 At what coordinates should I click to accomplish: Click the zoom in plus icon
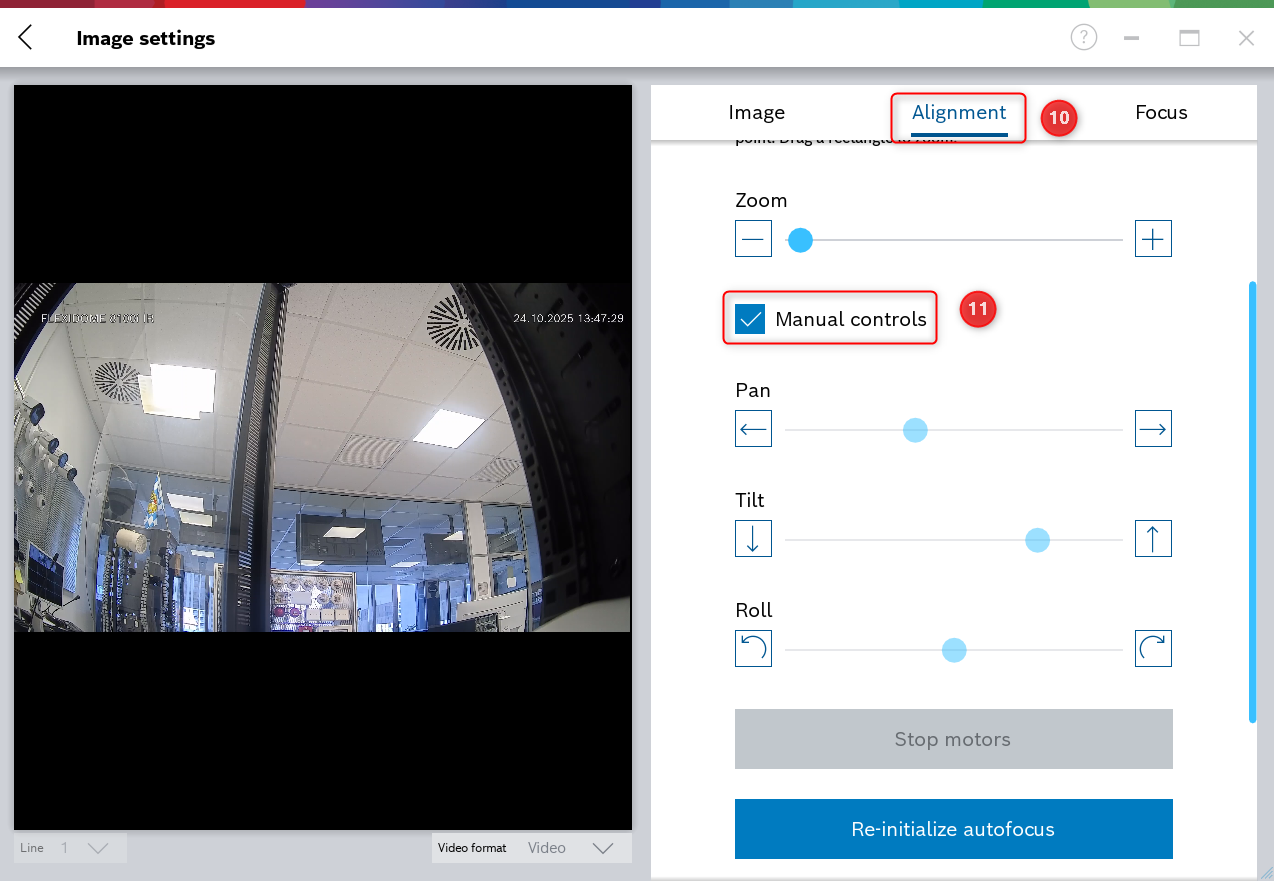click(x=1153, y=239)
